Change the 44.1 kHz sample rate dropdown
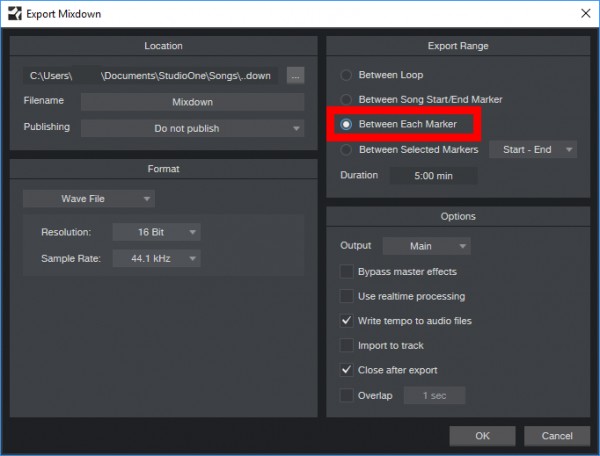 [155, 258]
